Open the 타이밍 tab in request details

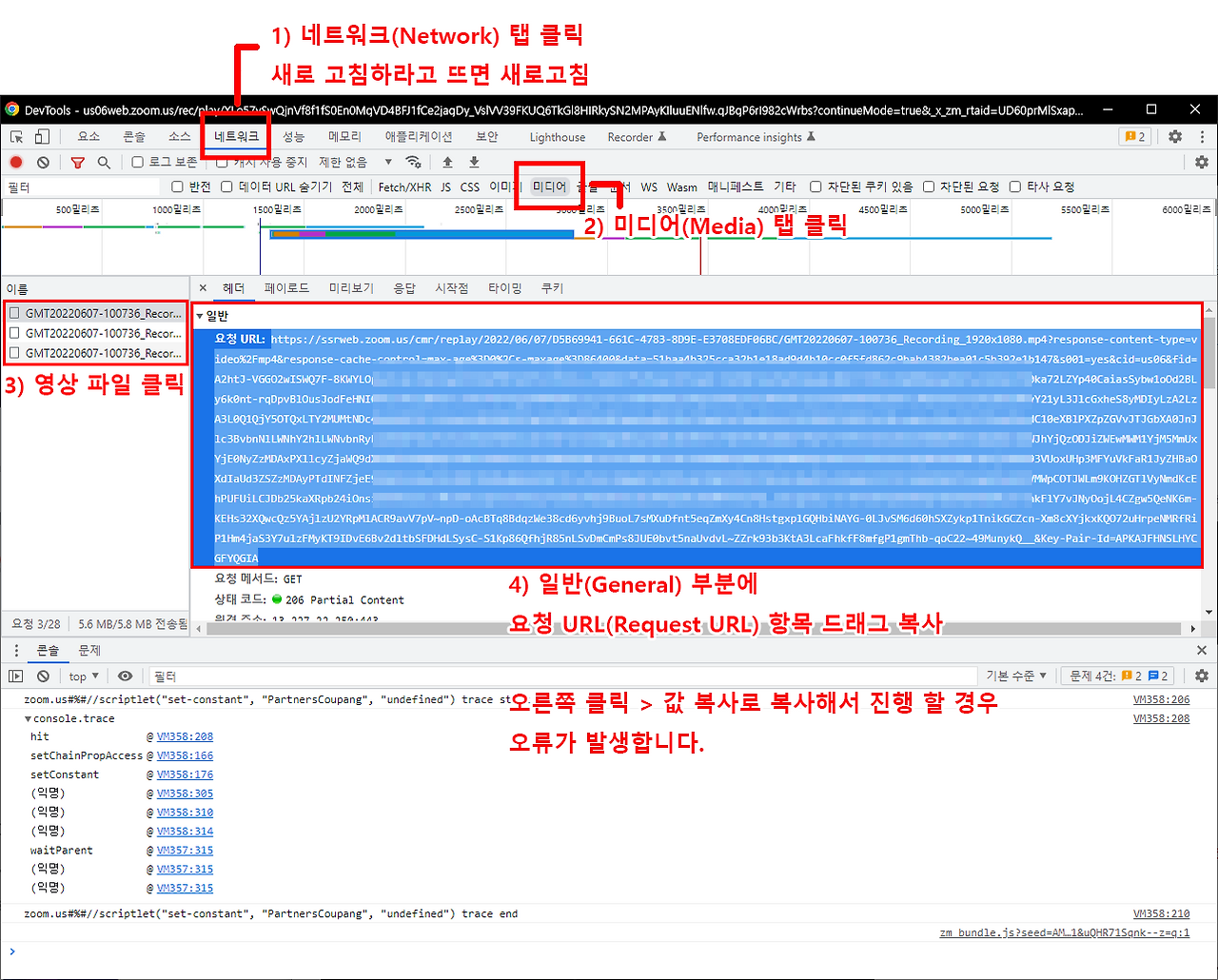504,288
